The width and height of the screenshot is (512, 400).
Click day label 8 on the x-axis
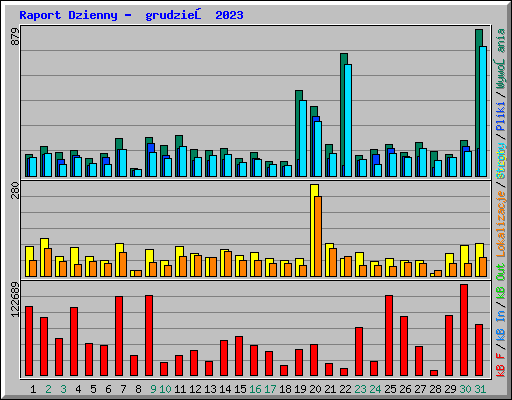(x=138, y=389)
